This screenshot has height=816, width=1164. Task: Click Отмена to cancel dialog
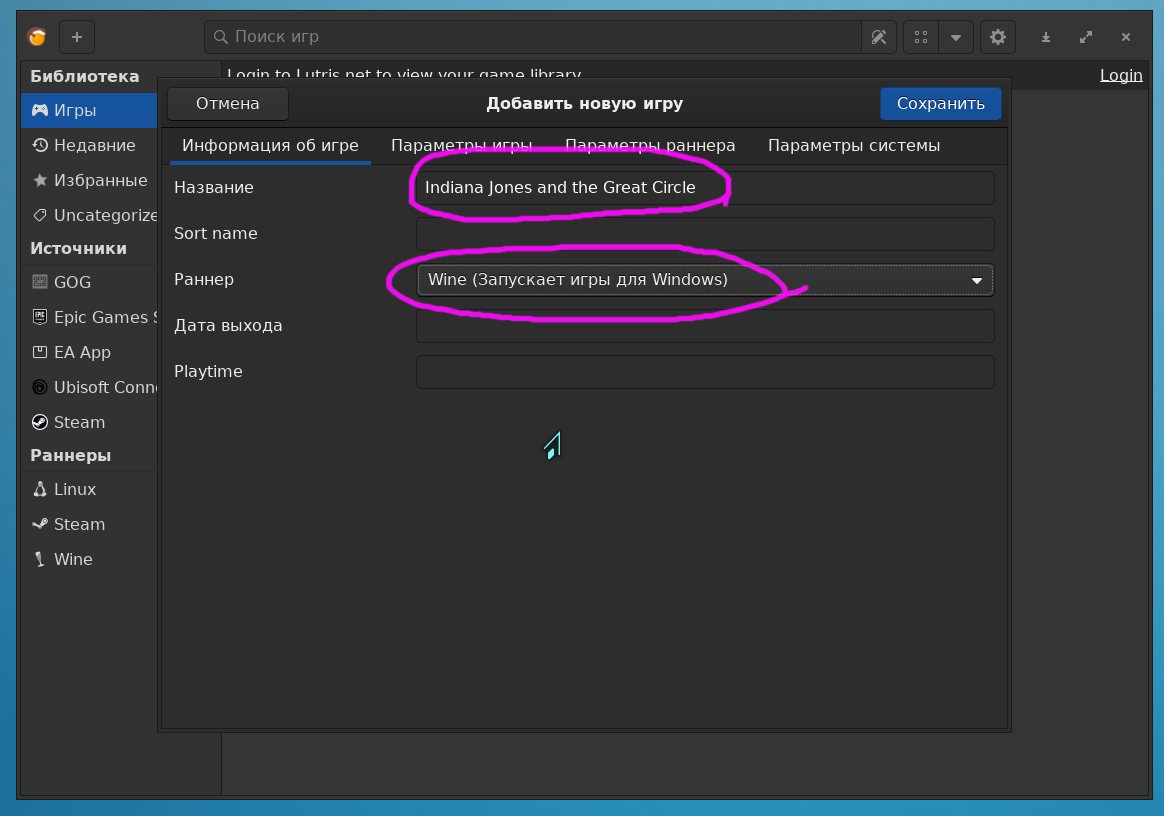click(228, 103)
